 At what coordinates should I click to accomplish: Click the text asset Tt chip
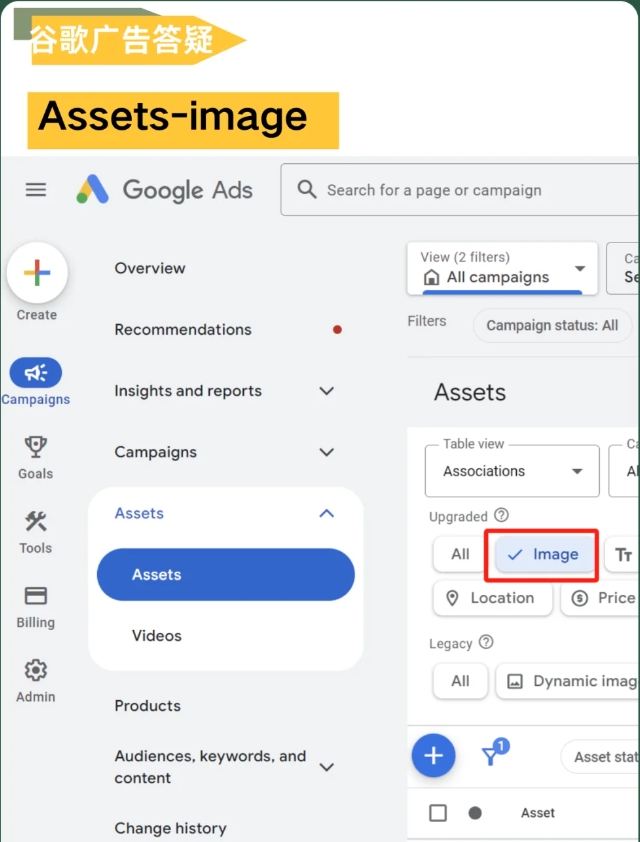(x=622, y=554)
